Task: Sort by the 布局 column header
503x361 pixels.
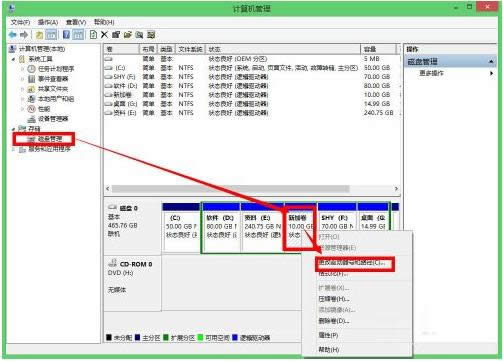Action: point(148,49)
